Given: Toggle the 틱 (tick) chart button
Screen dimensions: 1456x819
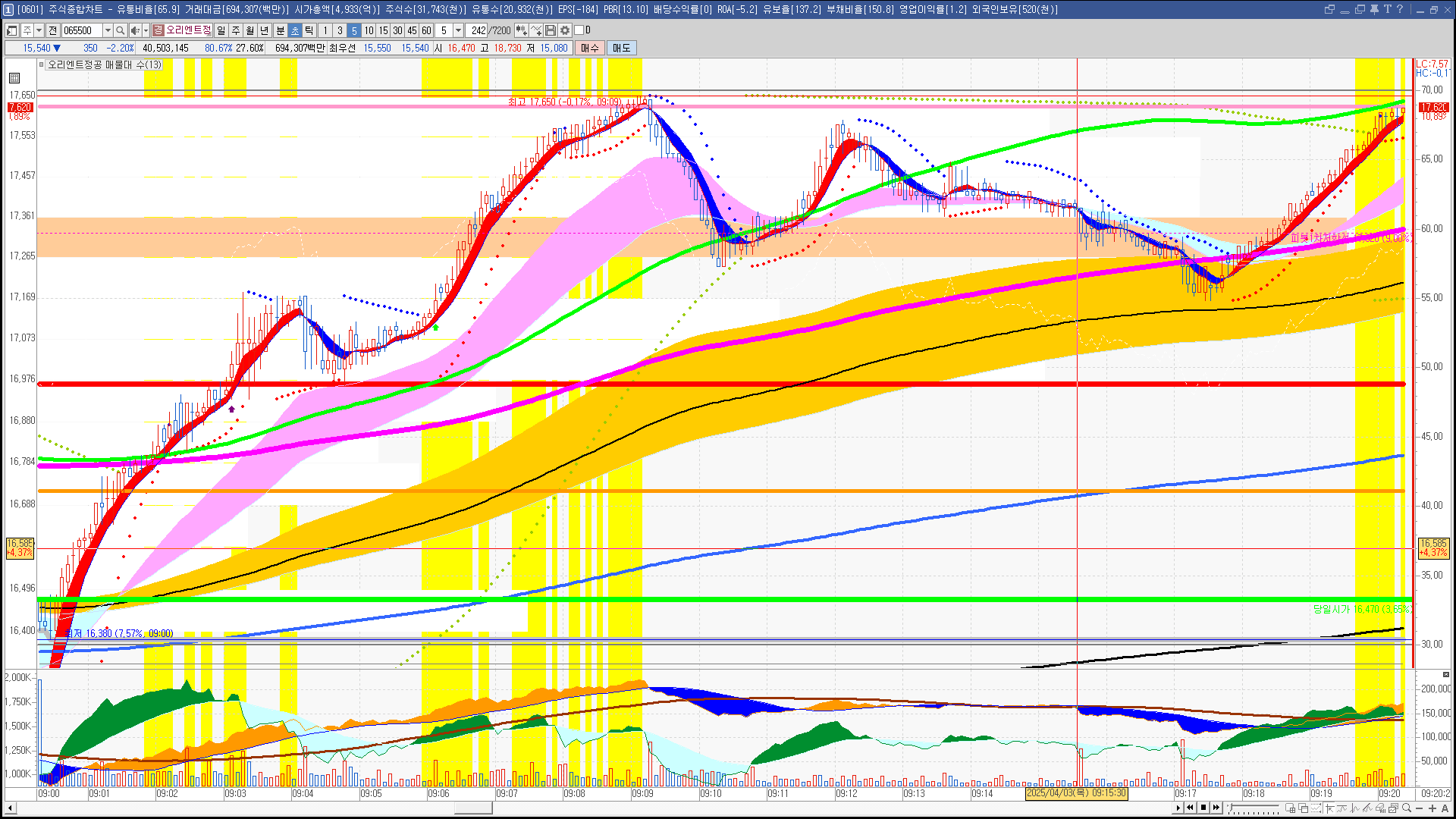Looking at the screenshot, I should [309, 30].
